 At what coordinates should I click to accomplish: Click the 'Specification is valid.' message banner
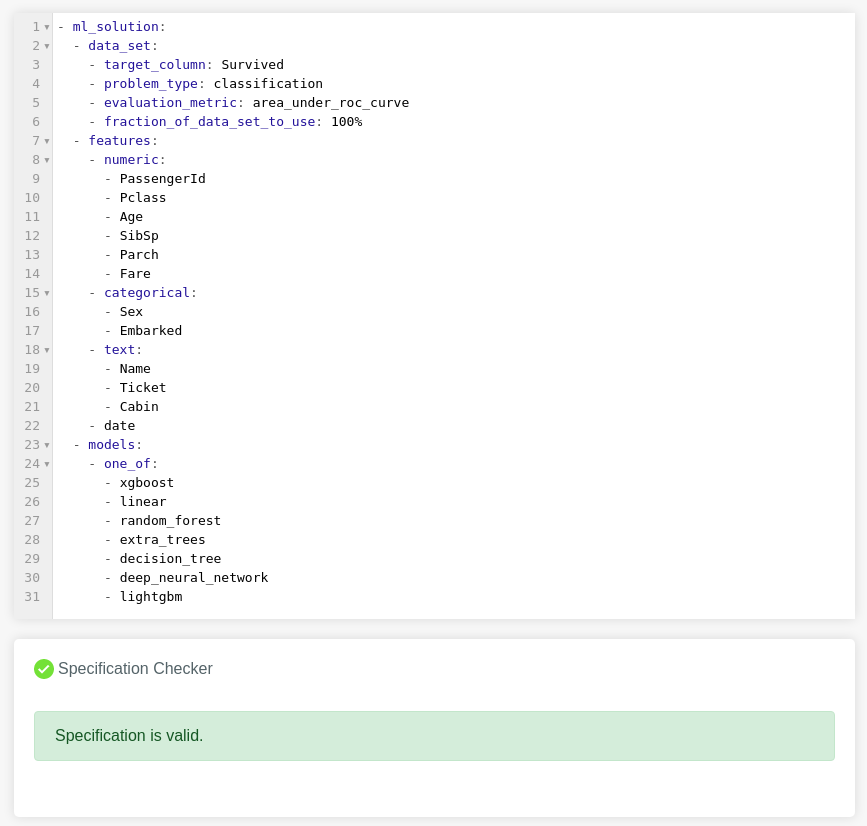coord(434,735)
